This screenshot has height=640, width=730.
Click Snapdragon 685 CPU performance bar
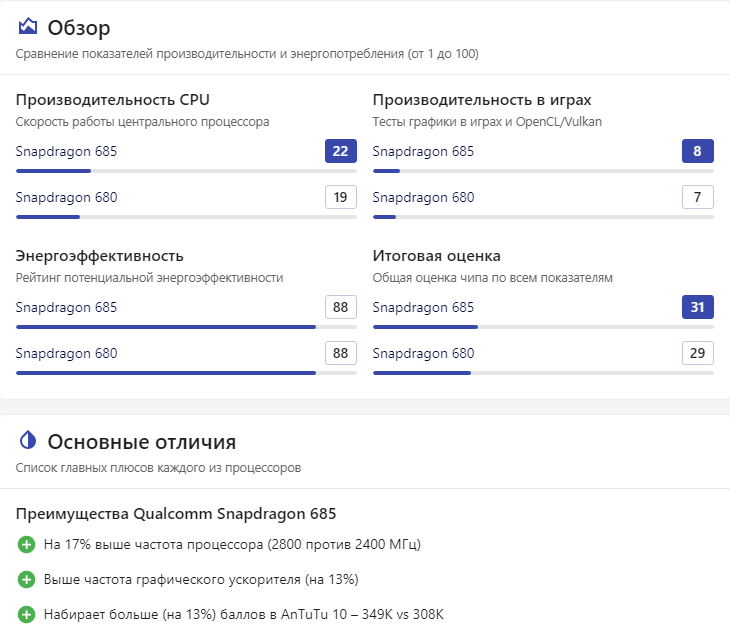pos(186,171)
